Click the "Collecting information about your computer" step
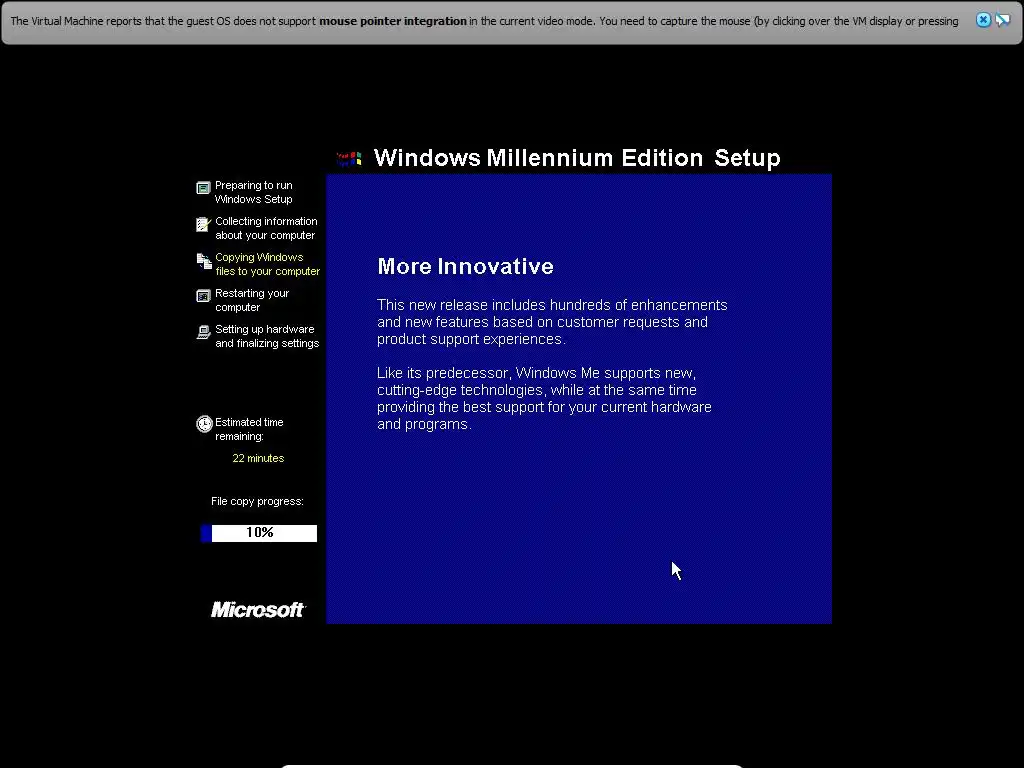Screen dimensions: 1024x768 pos(266,228)
